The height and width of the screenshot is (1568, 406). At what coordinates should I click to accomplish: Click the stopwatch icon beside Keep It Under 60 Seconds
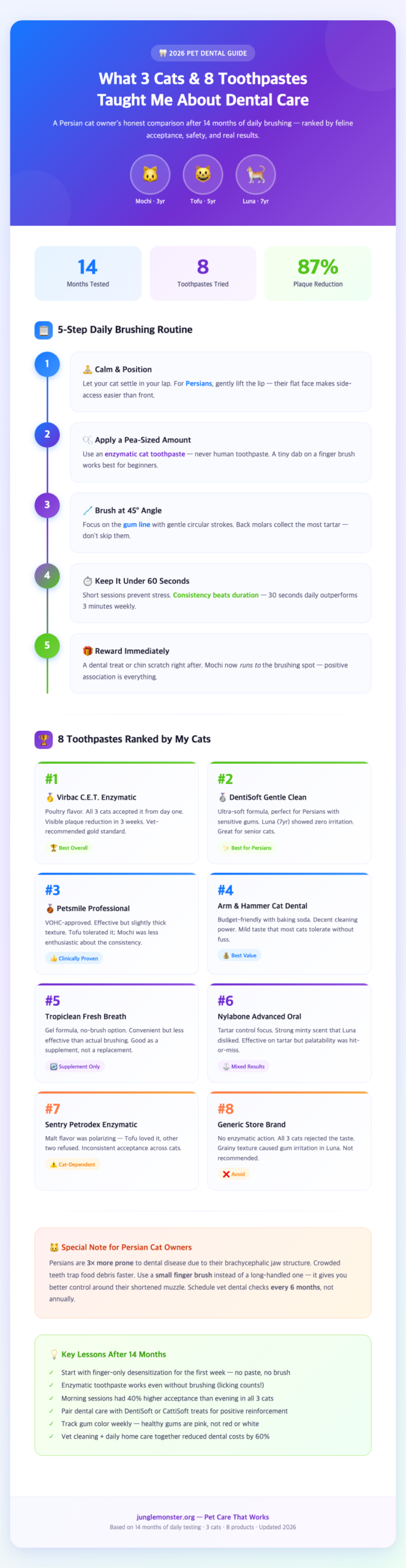click(88, 581)
